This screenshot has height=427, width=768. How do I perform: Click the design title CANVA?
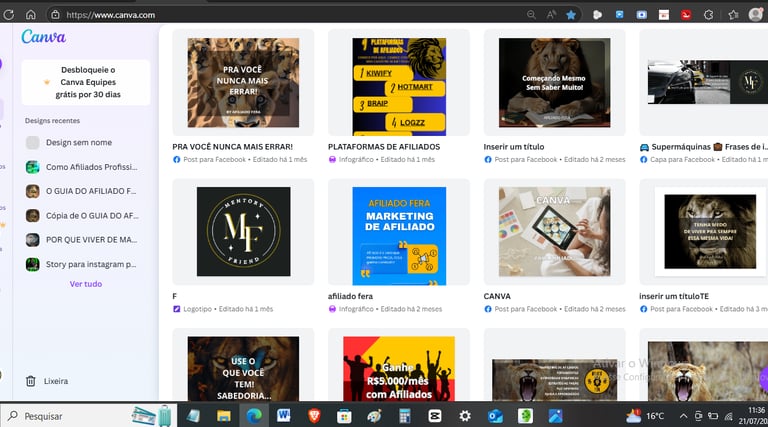coord(497,296)
